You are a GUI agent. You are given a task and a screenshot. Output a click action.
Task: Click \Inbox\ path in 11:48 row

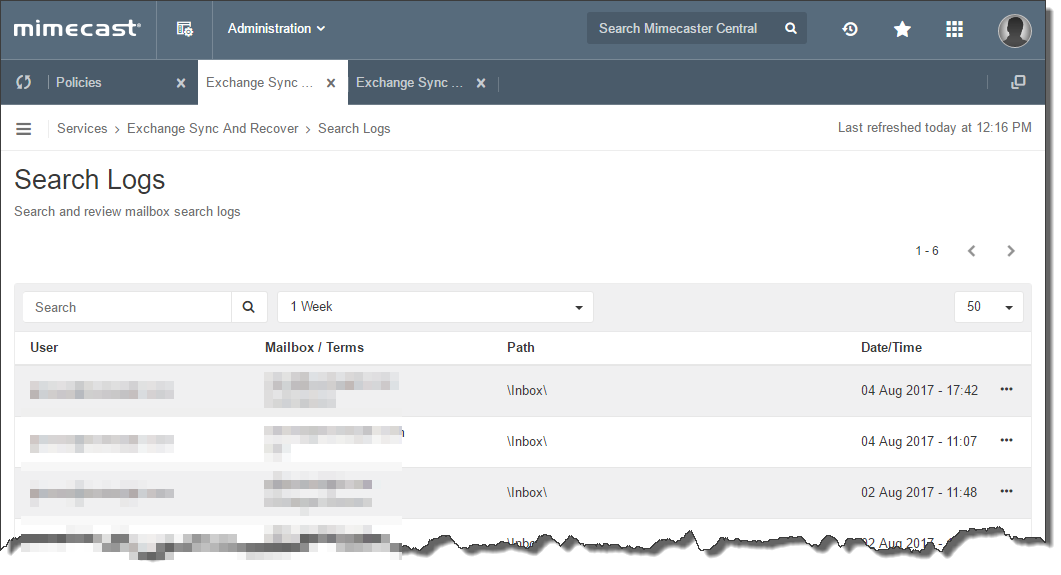coord(526,492)
